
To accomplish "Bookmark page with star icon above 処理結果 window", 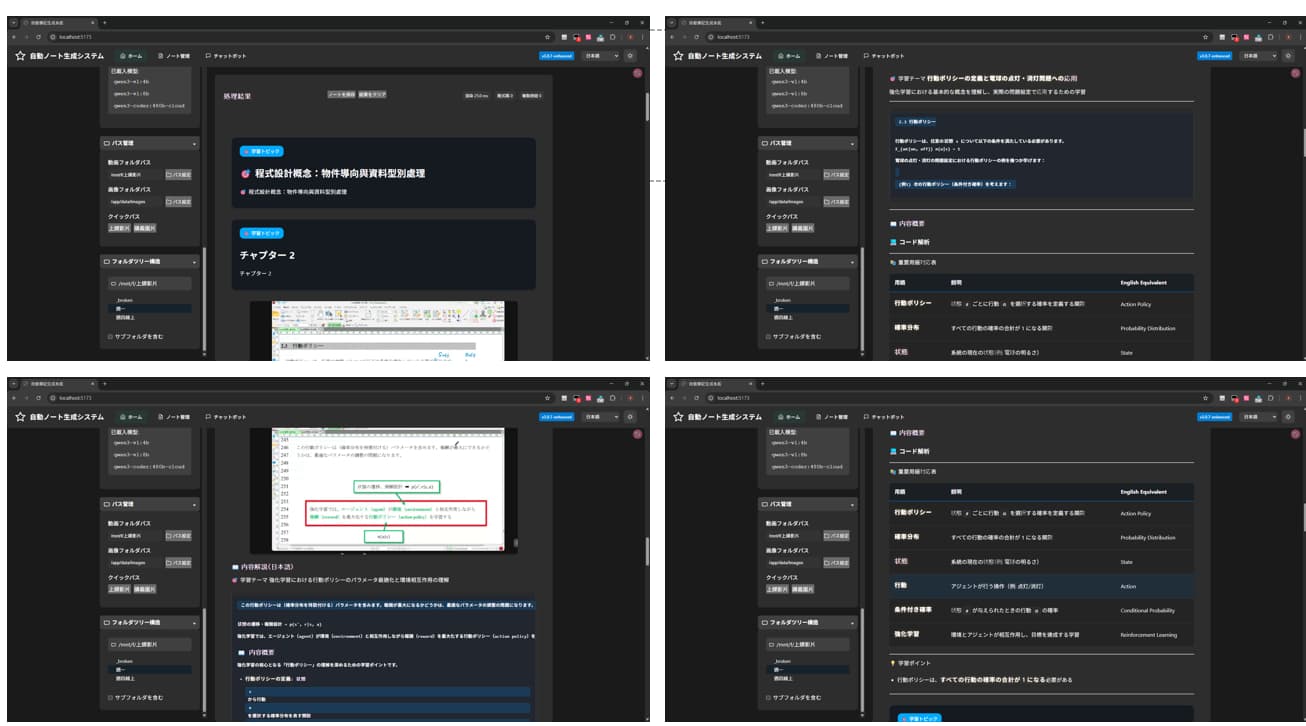I will (548, 36).
